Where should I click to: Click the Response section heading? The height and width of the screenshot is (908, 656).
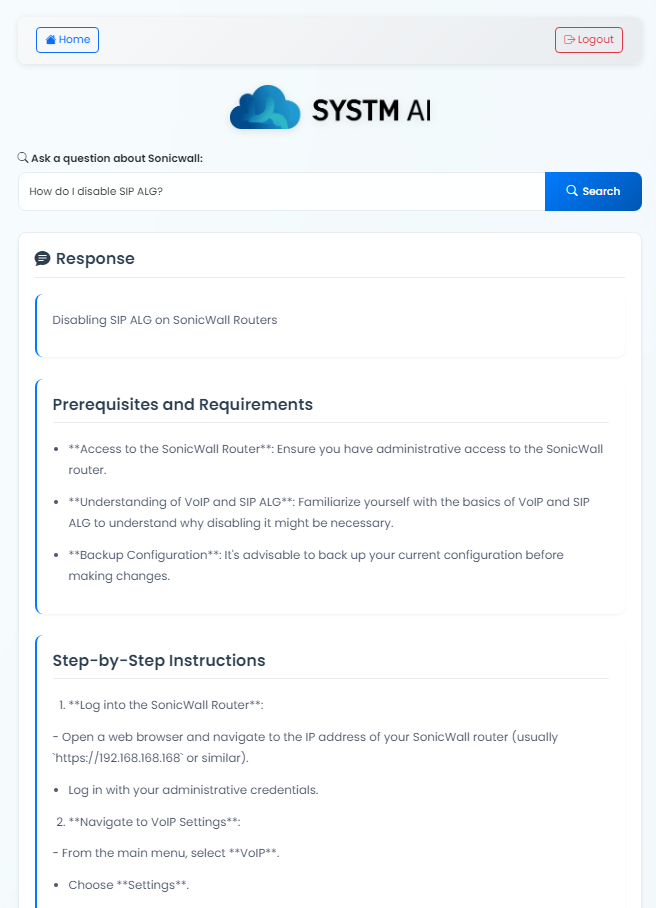click(x=95, y=259)
